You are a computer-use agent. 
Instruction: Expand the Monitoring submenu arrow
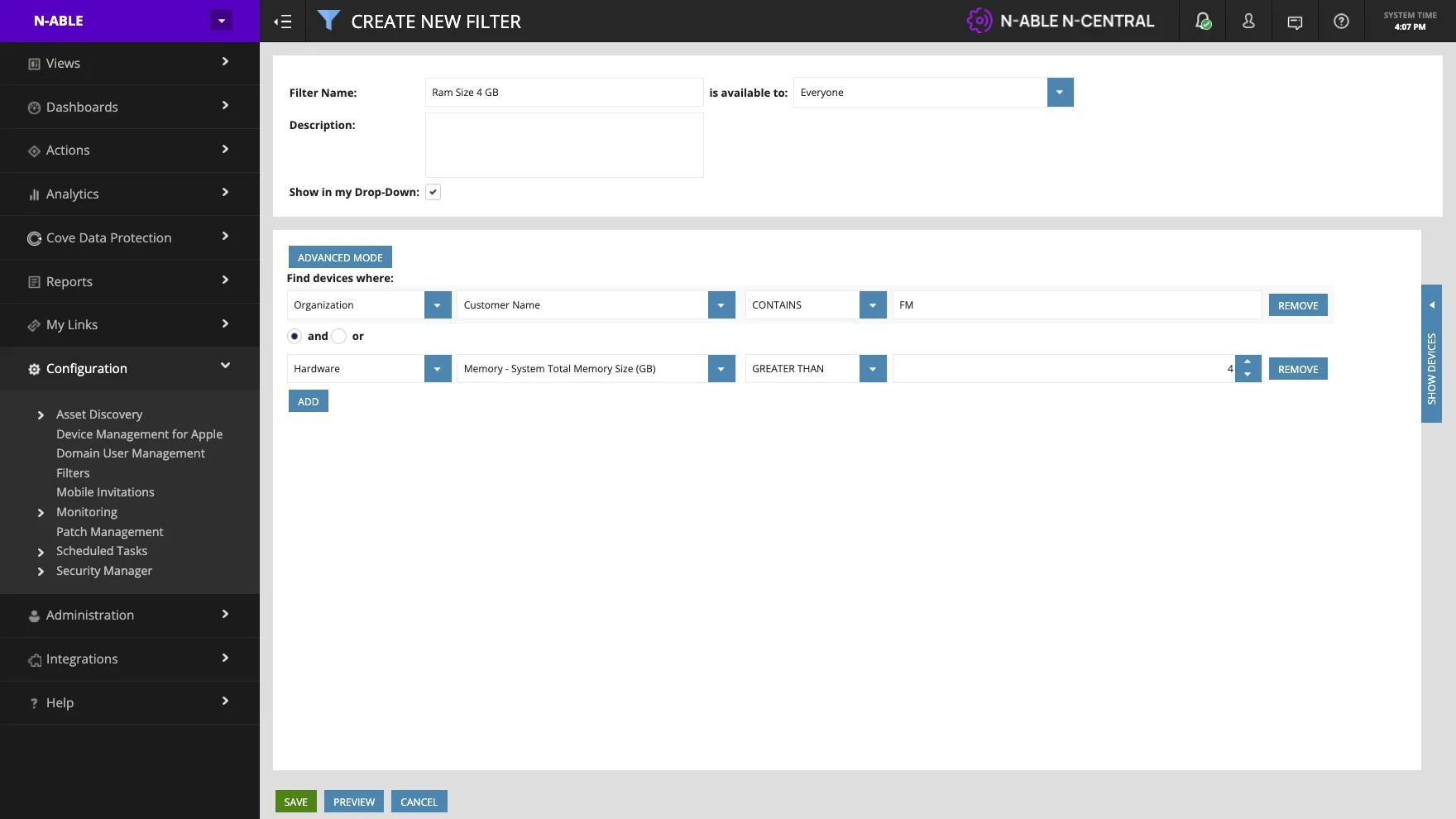click(x=41, y=513)
